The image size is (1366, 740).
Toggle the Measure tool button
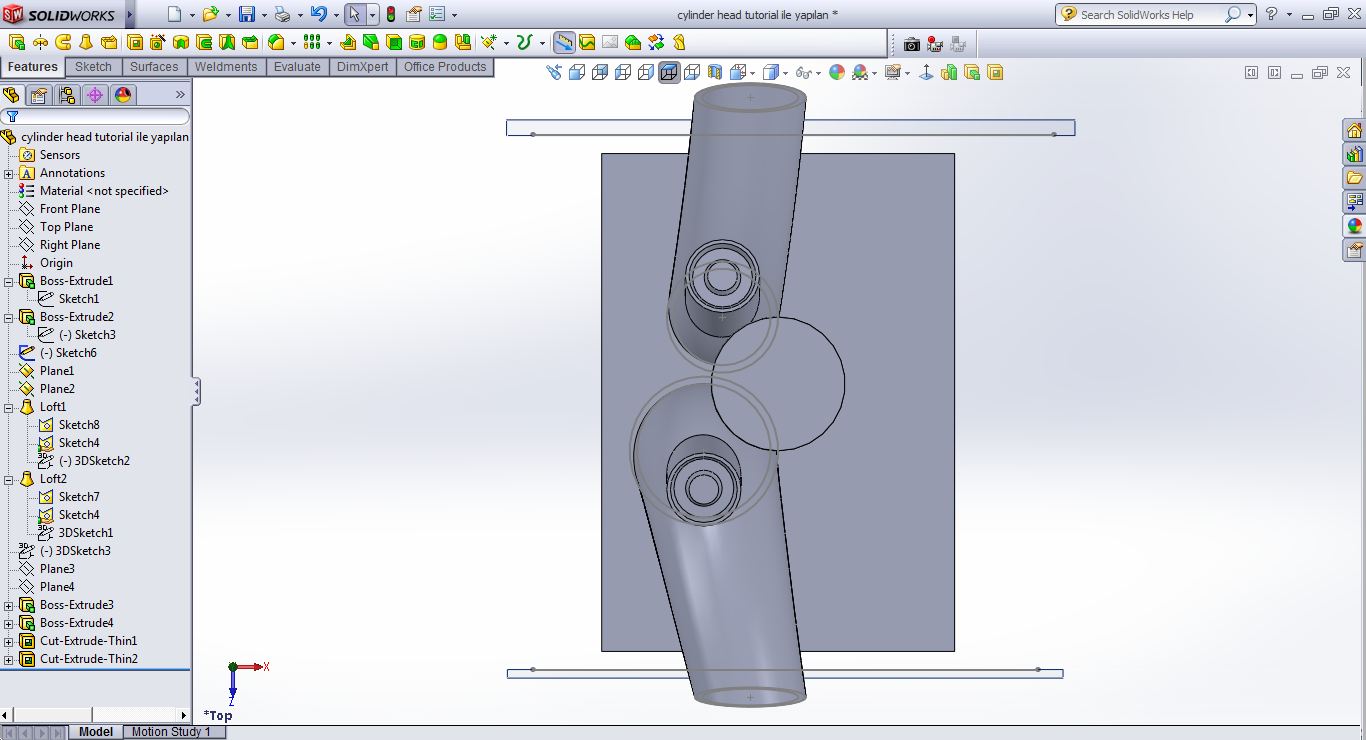(564, 43)
